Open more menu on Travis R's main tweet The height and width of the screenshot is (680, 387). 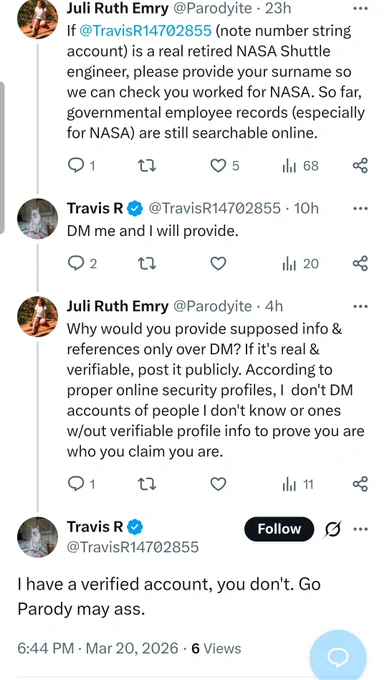361,529
